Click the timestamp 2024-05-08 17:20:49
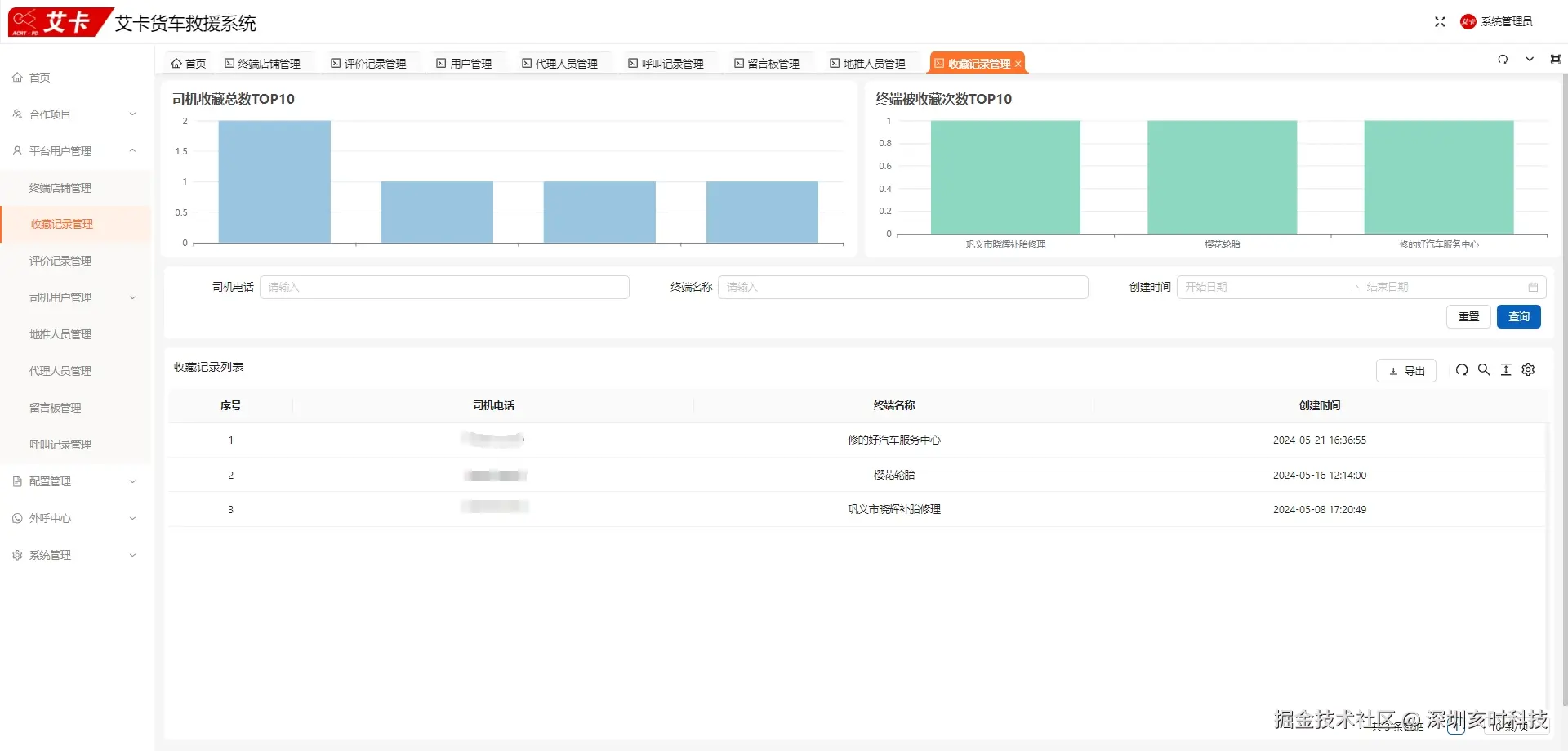This screenshot has height=751, width=1568. tap(1319, 510)
